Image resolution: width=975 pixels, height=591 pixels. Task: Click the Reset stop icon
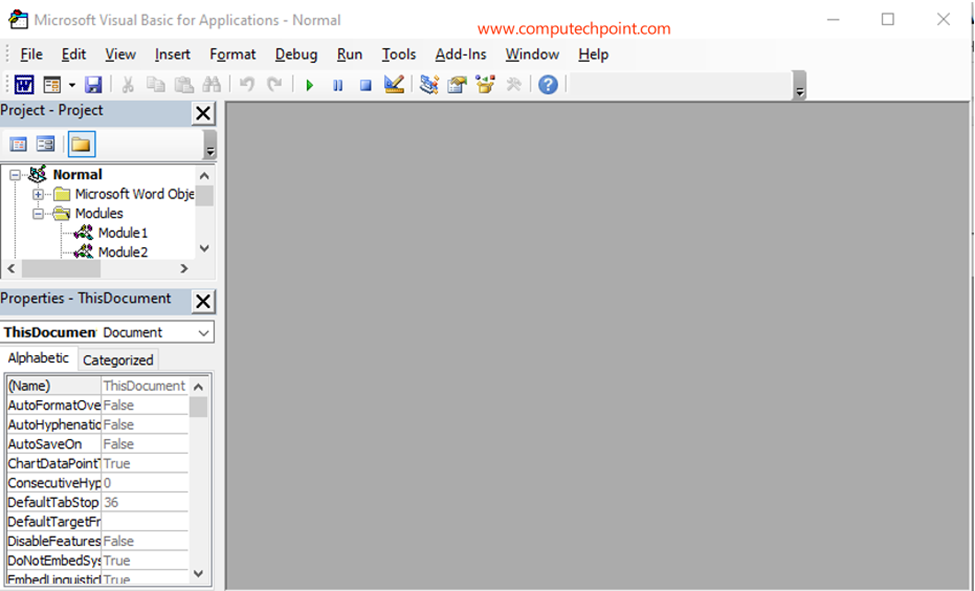coord(366,85)
